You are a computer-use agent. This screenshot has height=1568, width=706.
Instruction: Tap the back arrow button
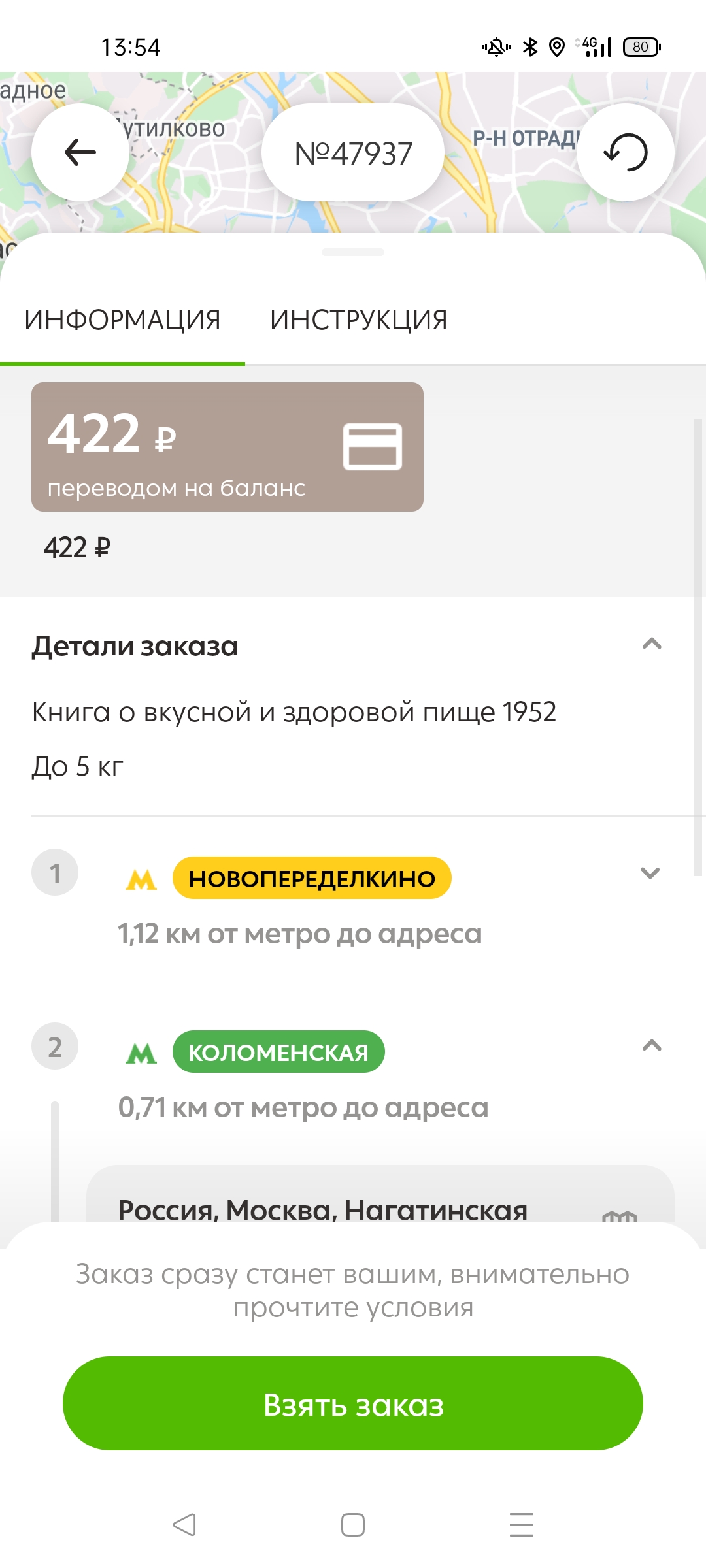tap(80, 152)
